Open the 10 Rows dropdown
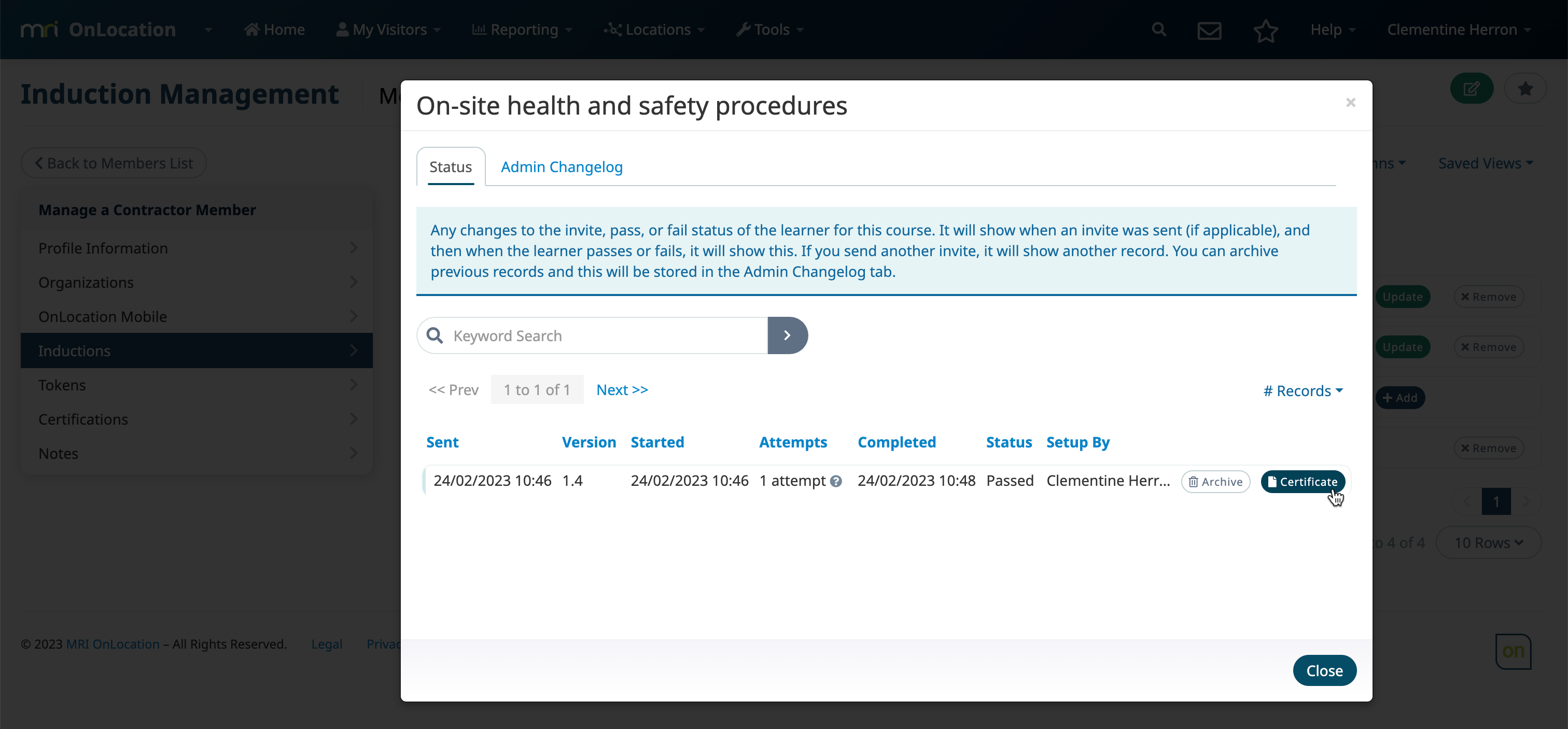 click(1489, 542)
